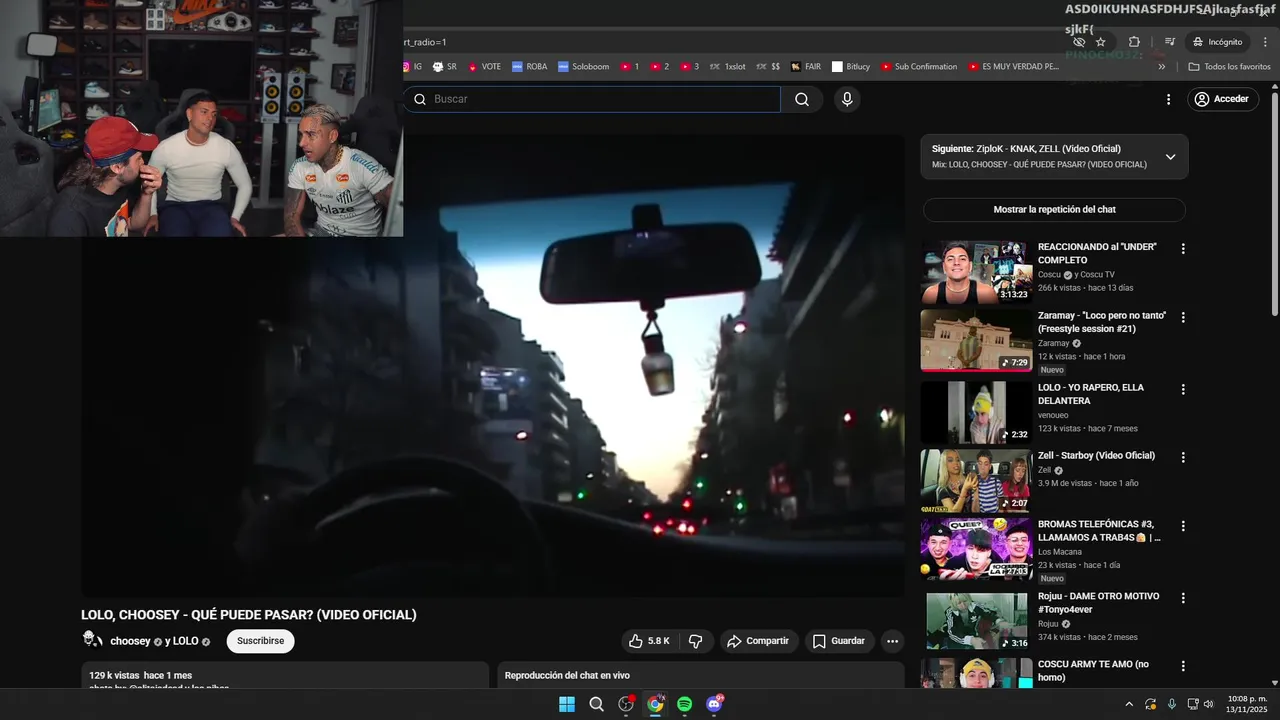Screen dimensions: 1280x720
Task: Click COSCU ARMY TE AMO video title
Action: 1093,671
